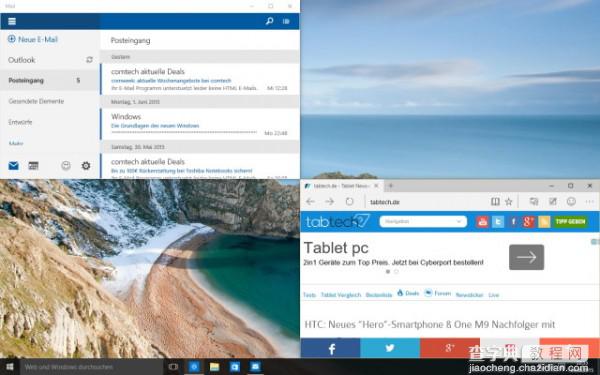Open Reading view in Edge
This screenshot has height=375, width=600.
coord(495,201)
